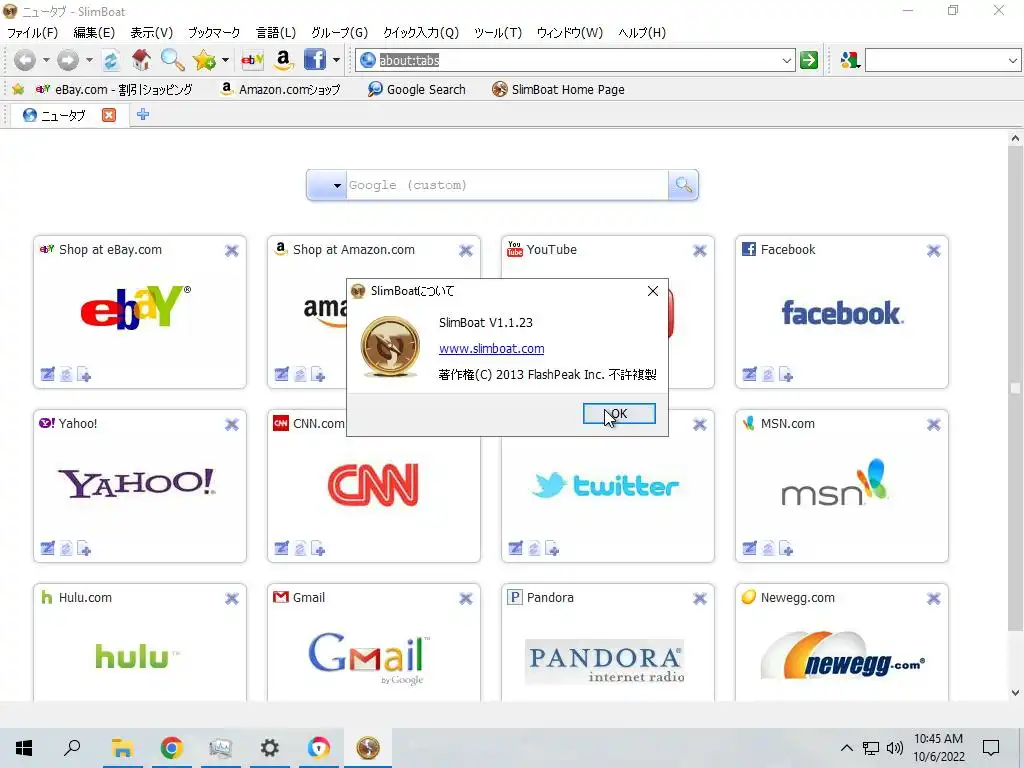
Task: Remove the Facebook tile
Action: pyautogui.click(x=934, y=251)
